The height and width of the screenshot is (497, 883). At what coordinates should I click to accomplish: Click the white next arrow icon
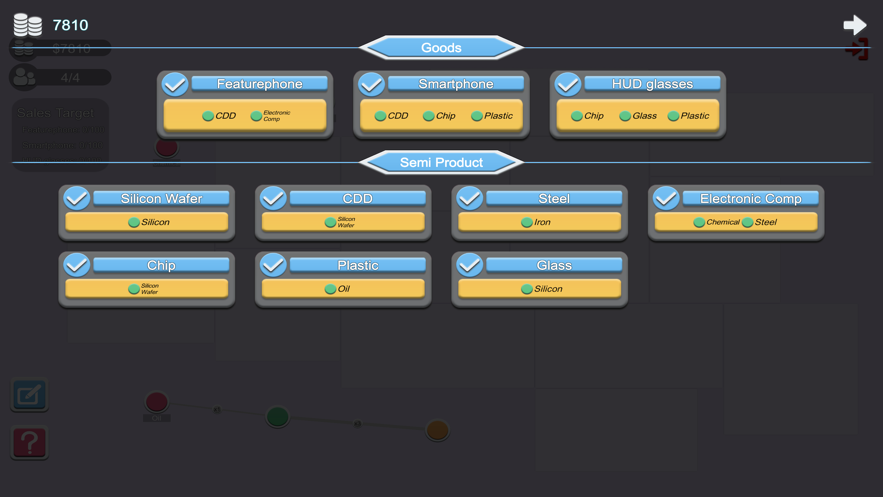(854, 25)
